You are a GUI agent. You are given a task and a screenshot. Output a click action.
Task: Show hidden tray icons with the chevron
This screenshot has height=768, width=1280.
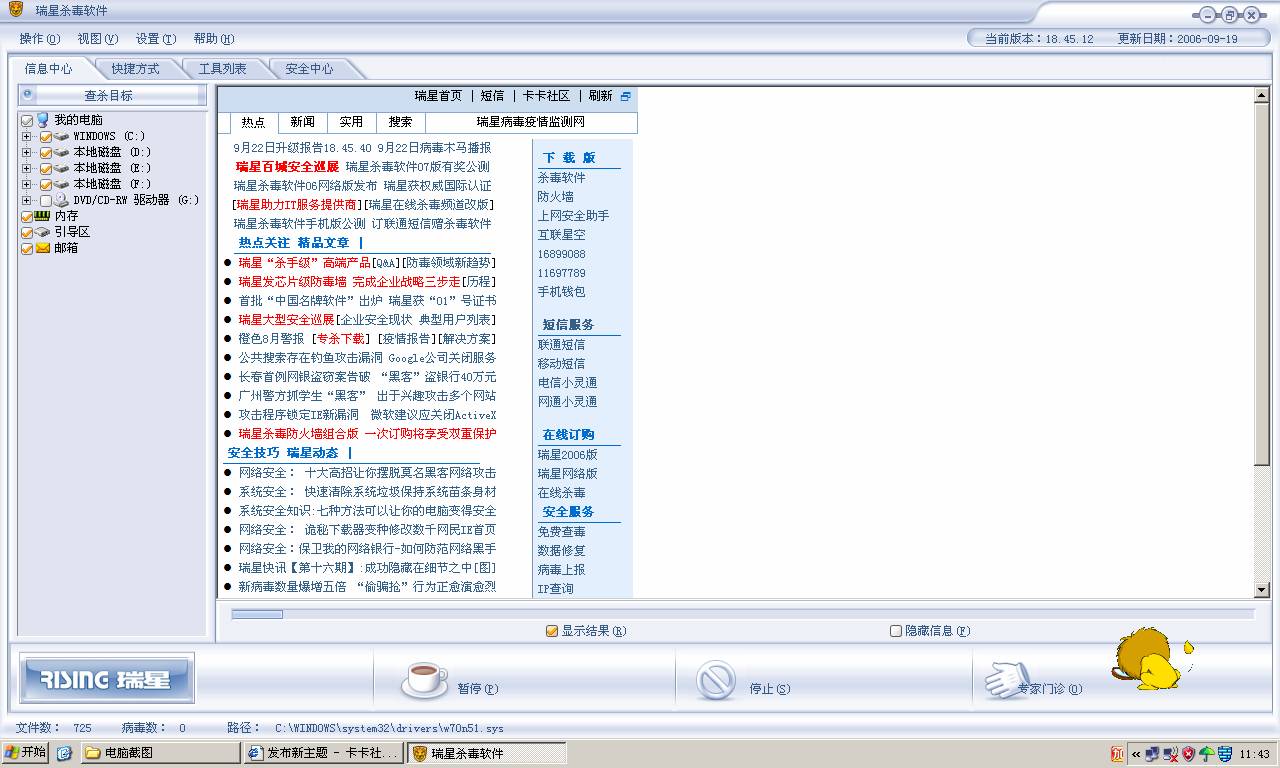(x=1136, y=754)
